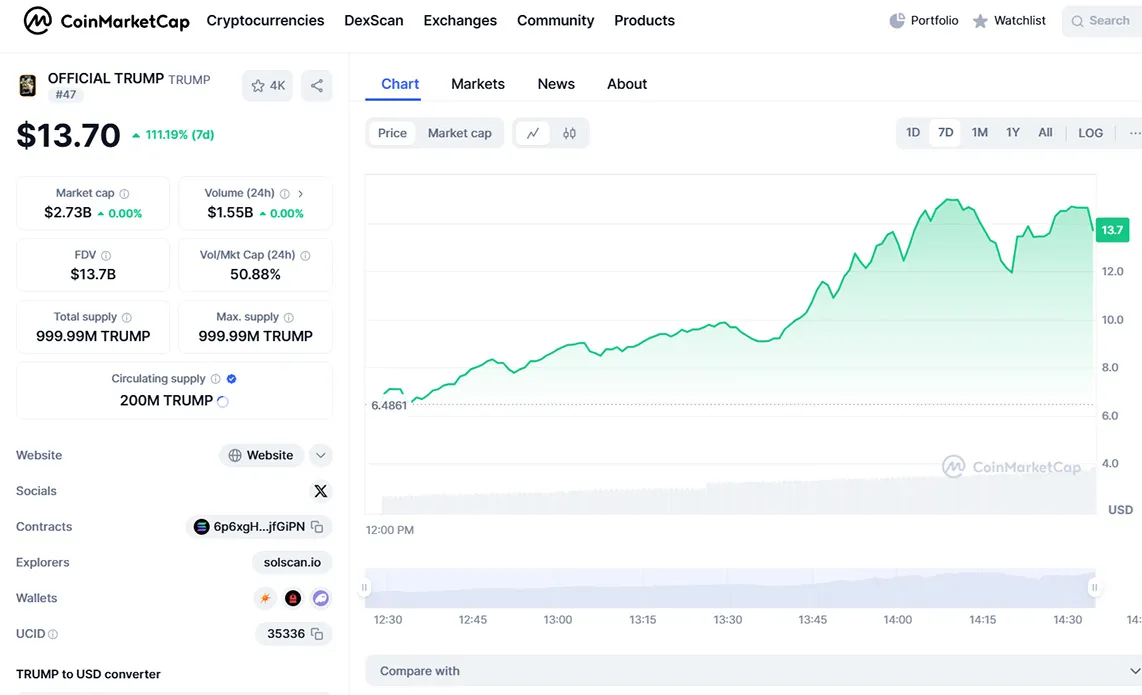Open the chart more options ellipsis
This screenshot has height=695, width=1142.
[1134, 133]
